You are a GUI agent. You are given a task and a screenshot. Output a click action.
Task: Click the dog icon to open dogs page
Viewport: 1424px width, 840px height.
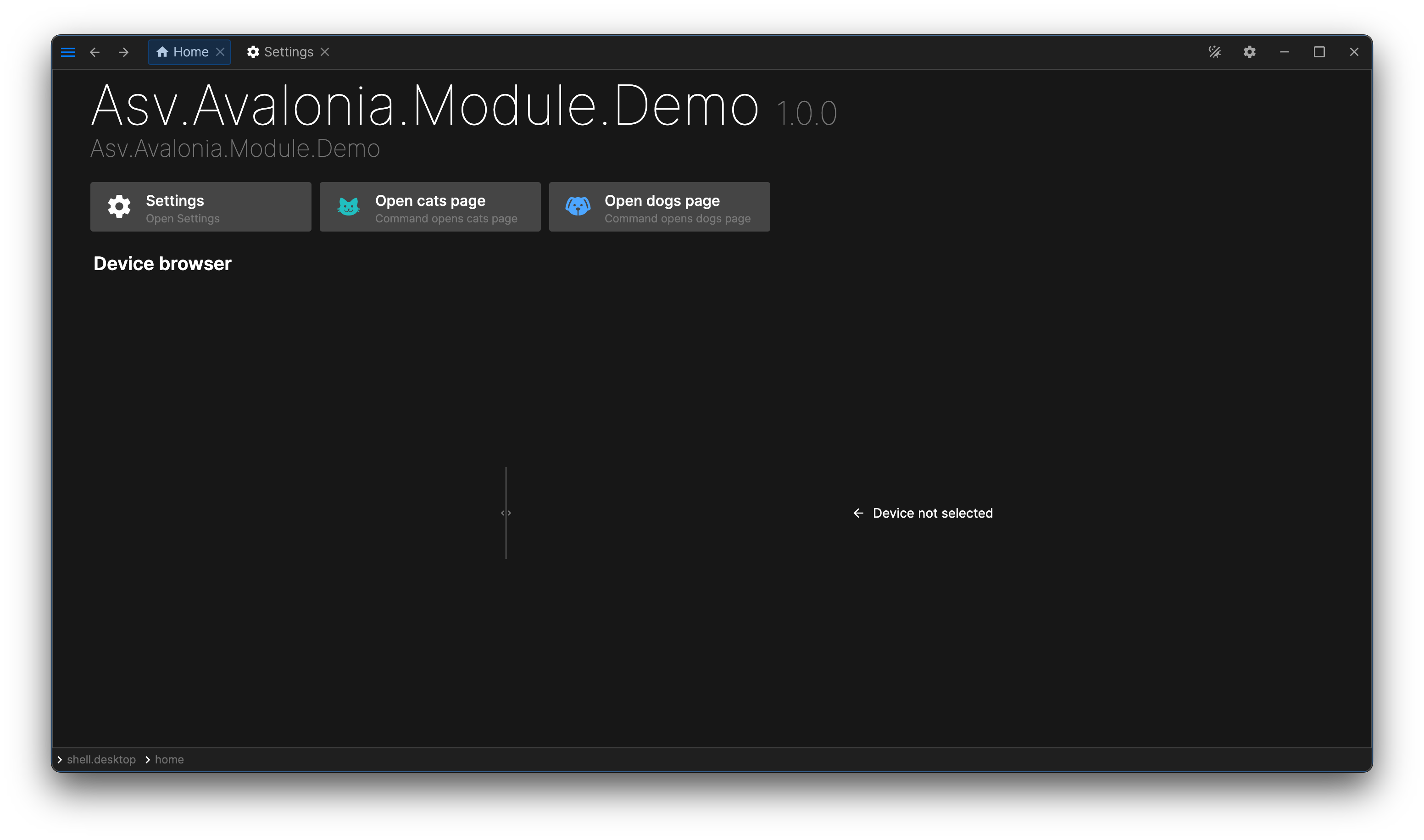[x=578, y=207]
